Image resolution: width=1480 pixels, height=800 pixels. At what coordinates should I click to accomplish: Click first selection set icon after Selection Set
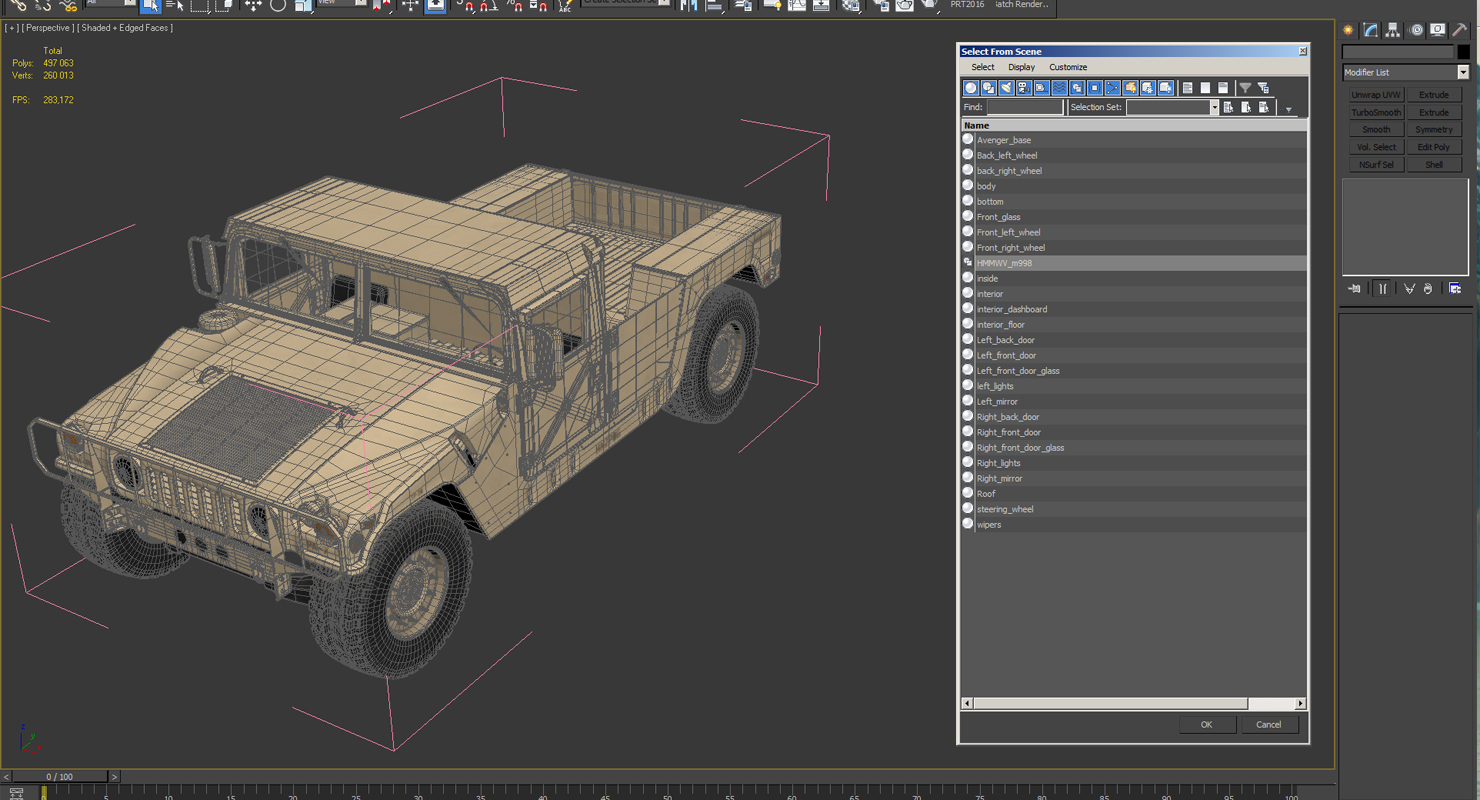pos(1228,107)
